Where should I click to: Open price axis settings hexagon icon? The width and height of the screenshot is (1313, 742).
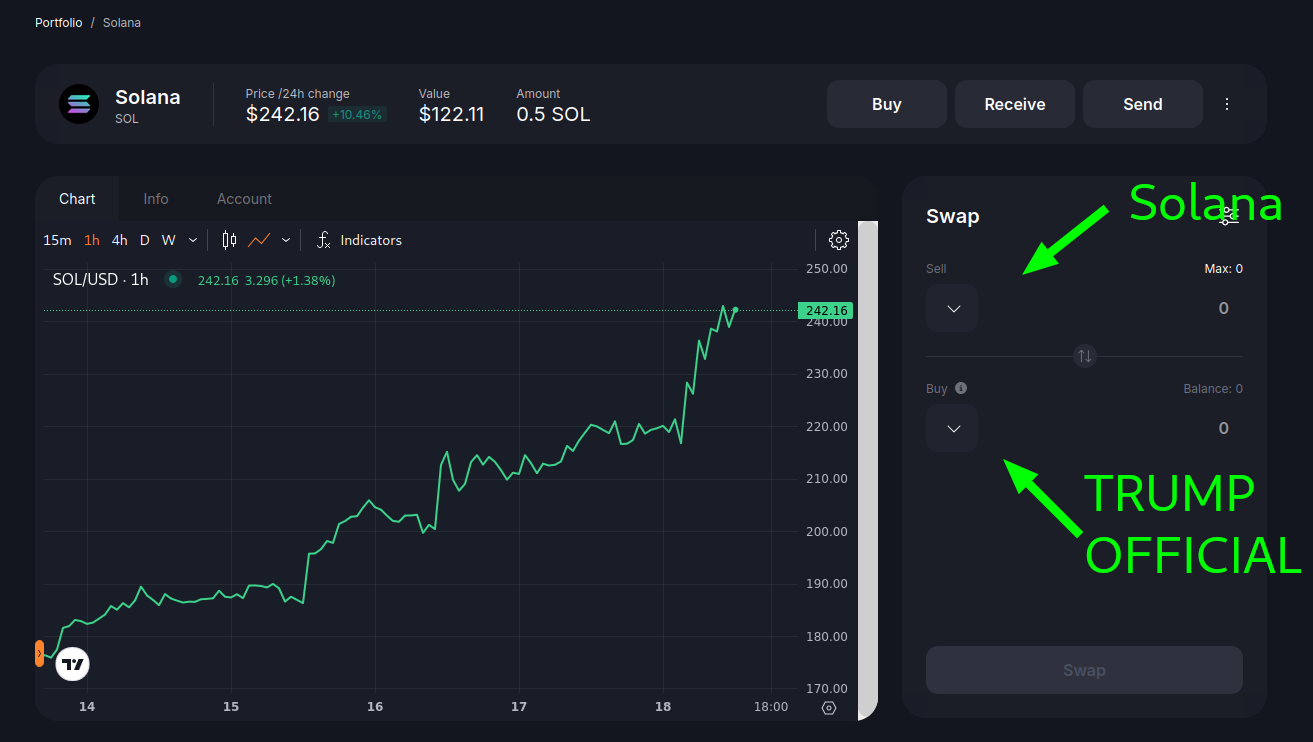pos(829,708)
